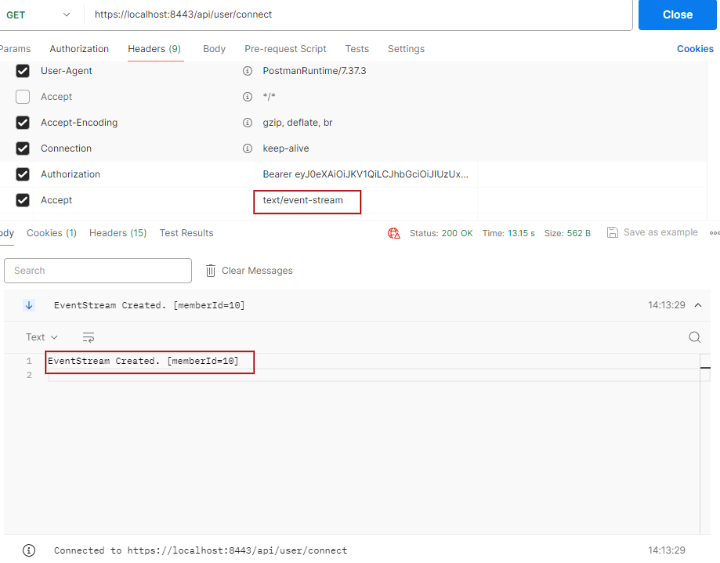The image size is (720, 563).
Task: Click the keep-alive value
Action: (286, 148)
